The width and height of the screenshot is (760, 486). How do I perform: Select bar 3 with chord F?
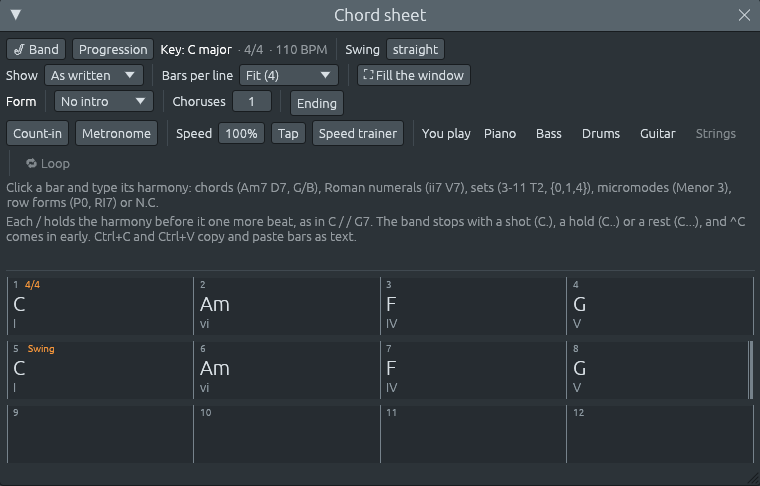click(x=473, y=306)
